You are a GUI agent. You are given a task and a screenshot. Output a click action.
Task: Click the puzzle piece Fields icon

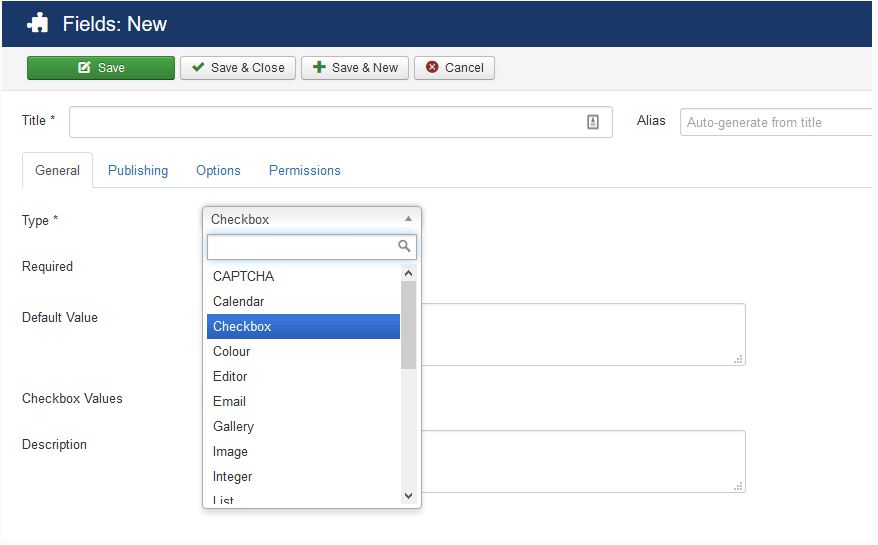point(38,24)
